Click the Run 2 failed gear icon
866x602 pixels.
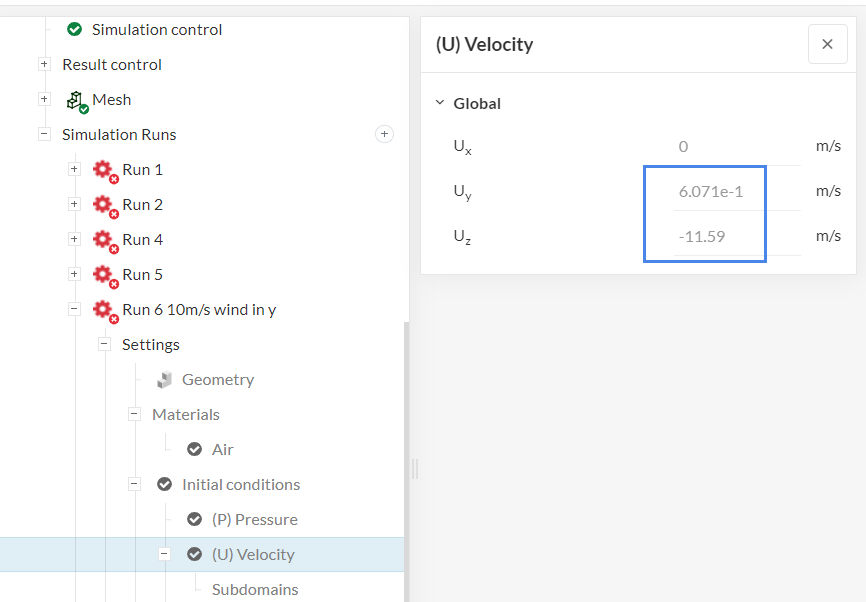[x=104, y=205]
